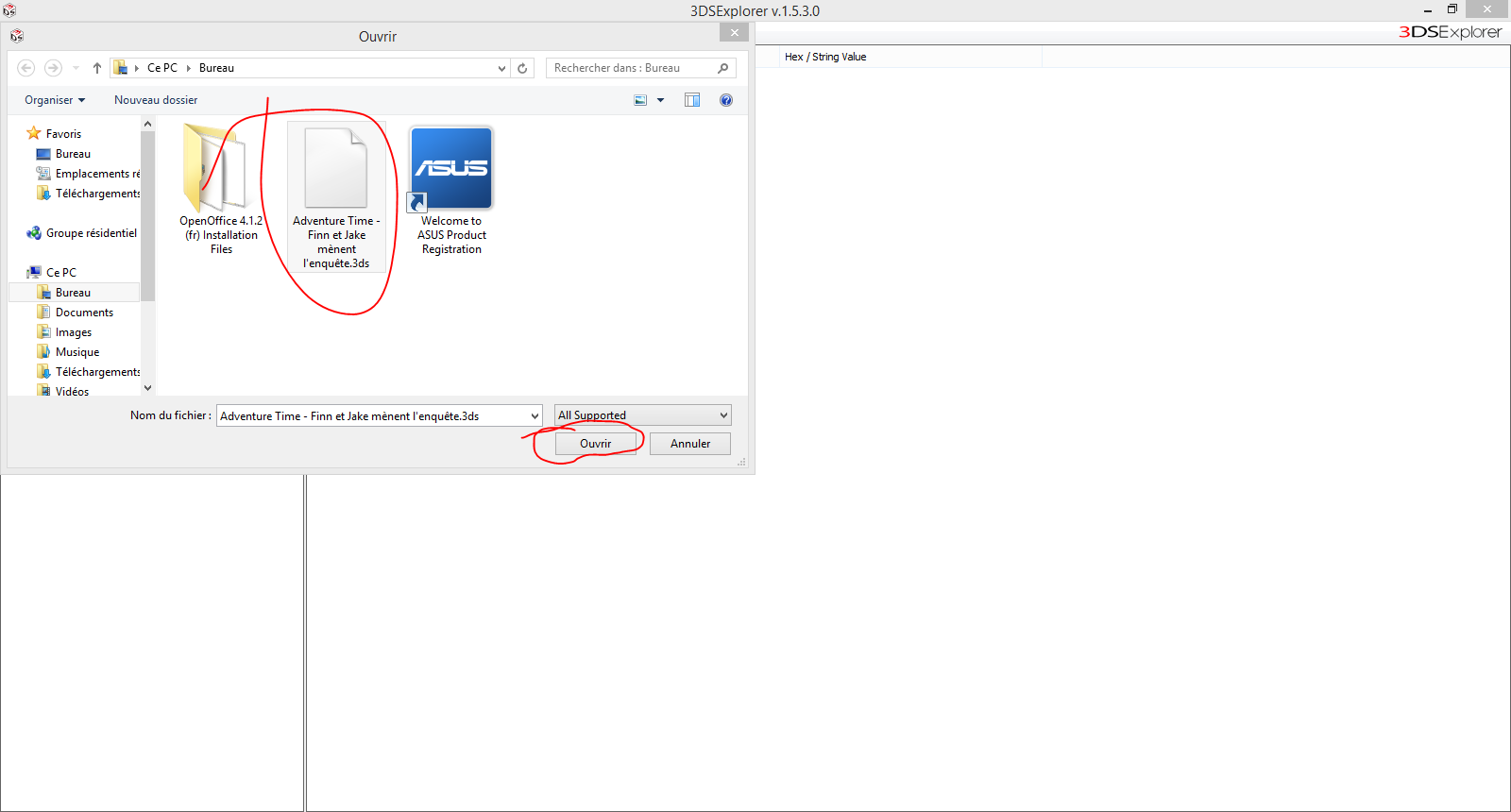Click the Nom du fichier text field

(372, 415)
